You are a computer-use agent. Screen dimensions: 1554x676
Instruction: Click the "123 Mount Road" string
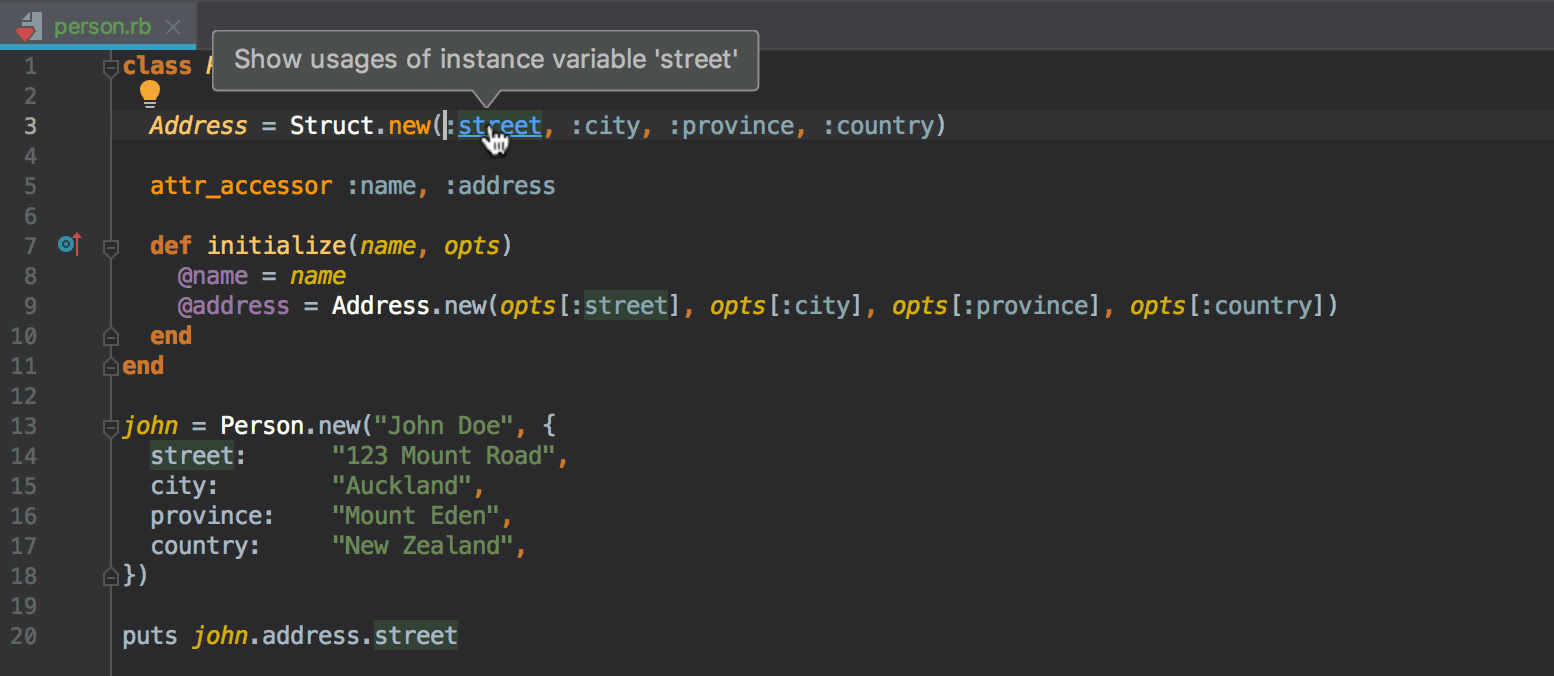[x=444, y=456]
